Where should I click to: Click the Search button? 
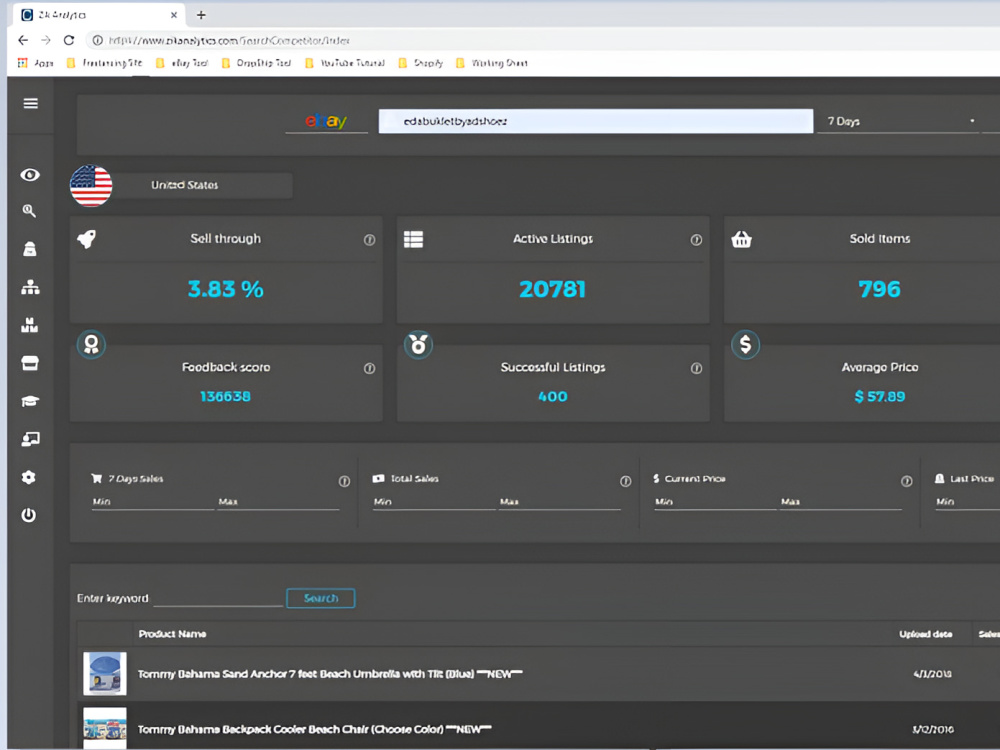pos(321,598)
